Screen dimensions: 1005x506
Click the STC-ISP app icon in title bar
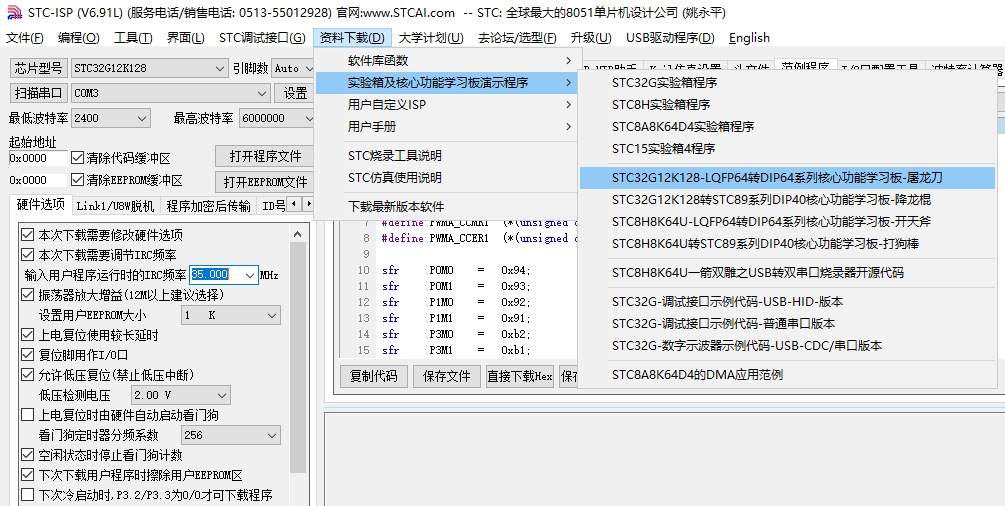coord(13,13)
